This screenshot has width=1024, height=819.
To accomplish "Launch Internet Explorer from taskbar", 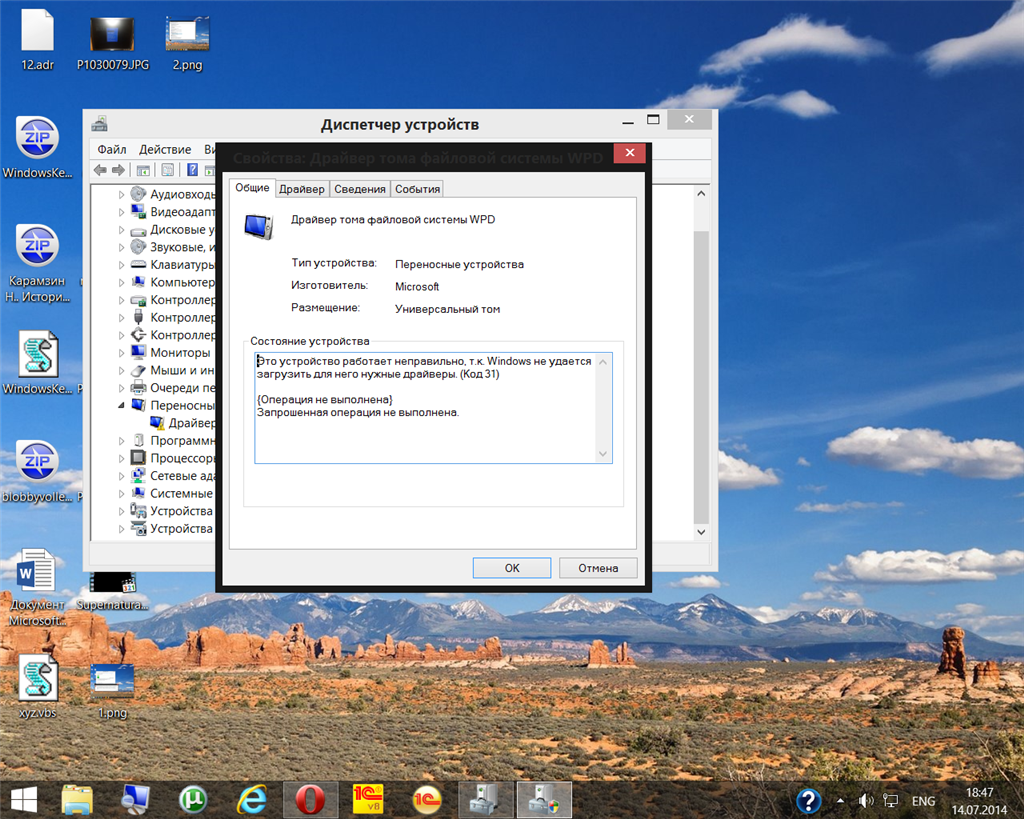I will click(x=251, y=800).
